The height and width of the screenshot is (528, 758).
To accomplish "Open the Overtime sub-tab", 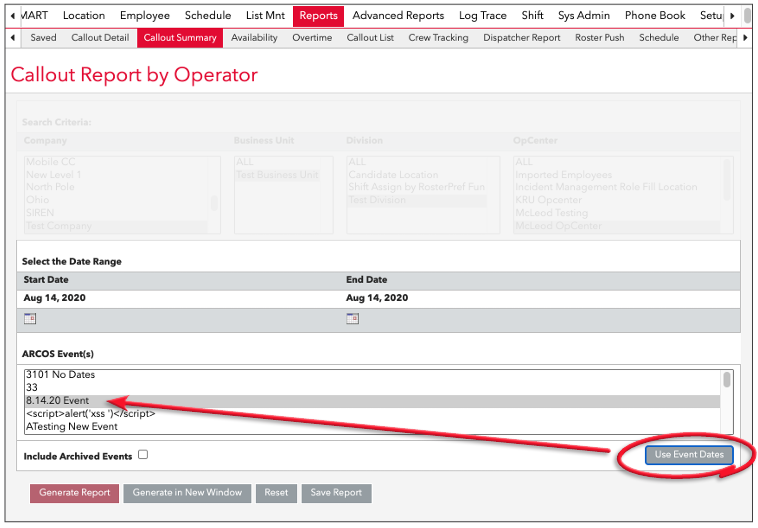I will pos(312,38).
